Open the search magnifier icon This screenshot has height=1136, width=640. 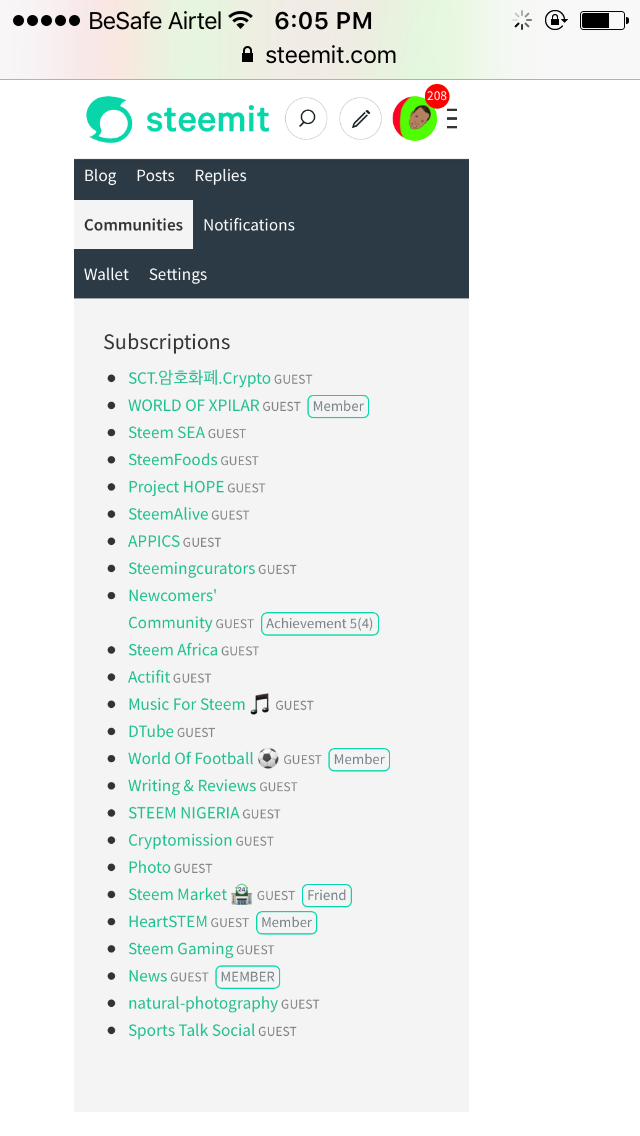307,119
